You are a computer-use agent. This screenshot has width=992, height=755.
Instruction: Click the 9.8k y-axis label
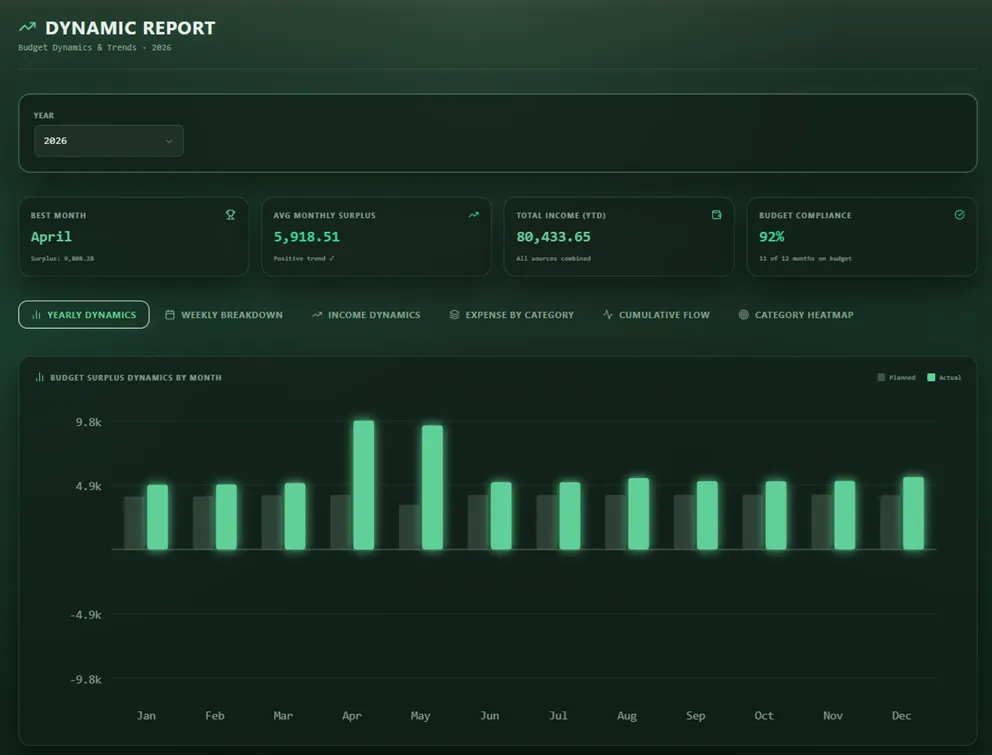pyautogui.click(x=89, y=422)
